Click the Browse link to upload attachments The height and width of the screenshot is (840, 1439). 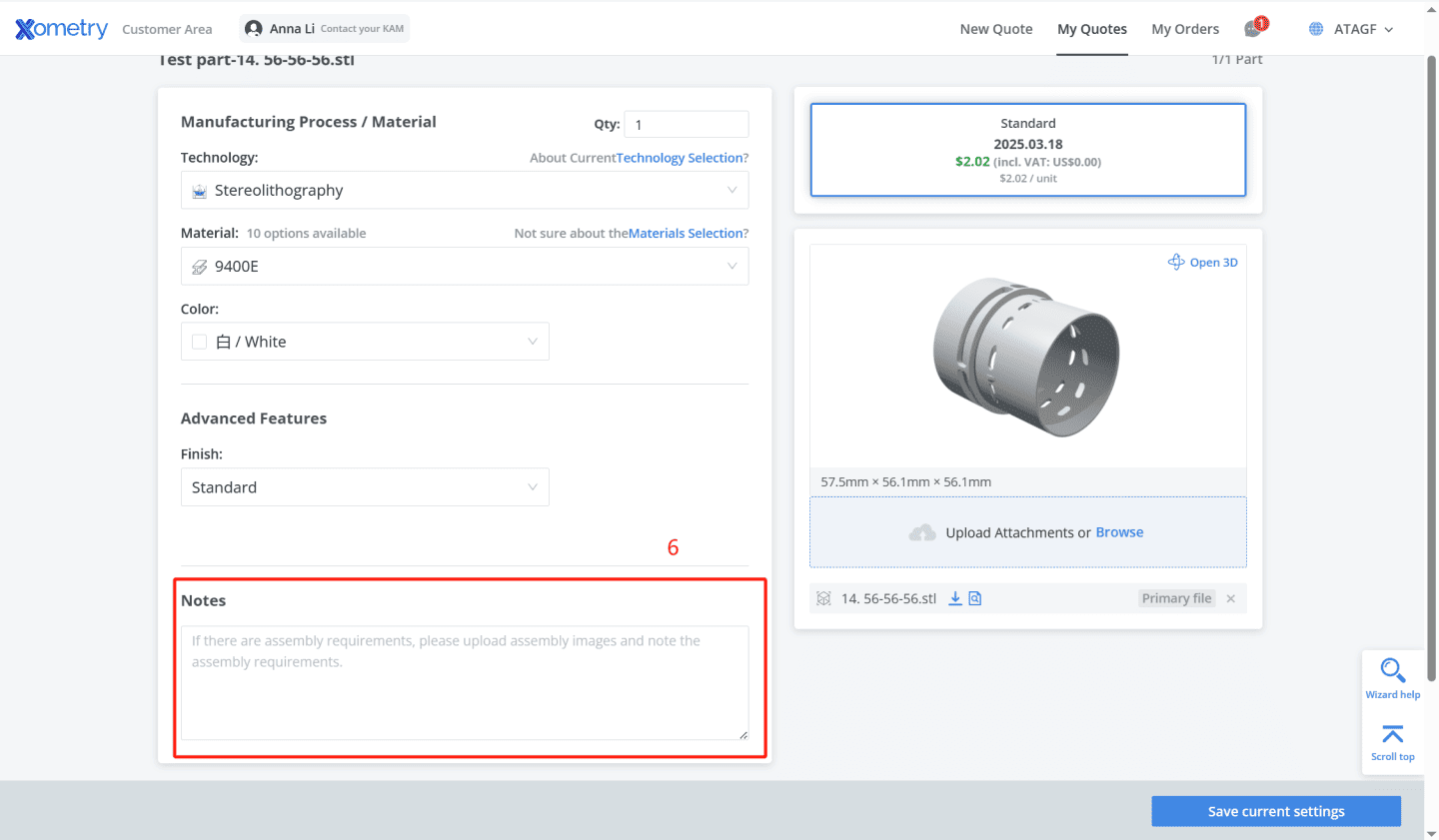coord(1118,531)
